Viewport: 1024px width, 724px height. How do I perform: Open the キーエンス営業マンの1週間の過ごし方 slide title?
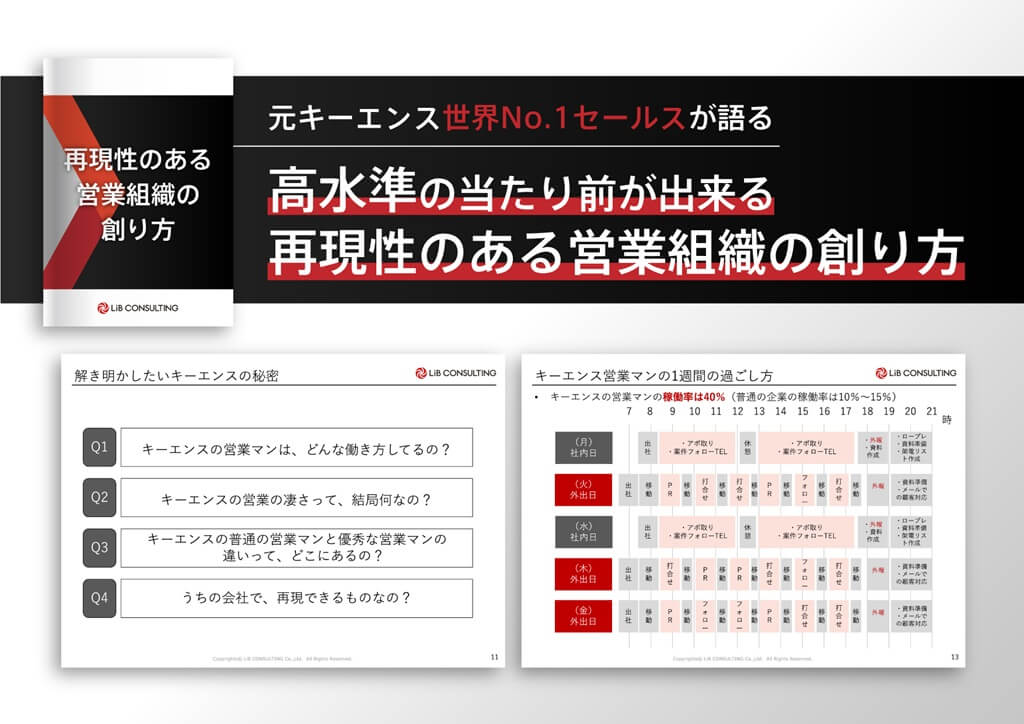(654, 375)
